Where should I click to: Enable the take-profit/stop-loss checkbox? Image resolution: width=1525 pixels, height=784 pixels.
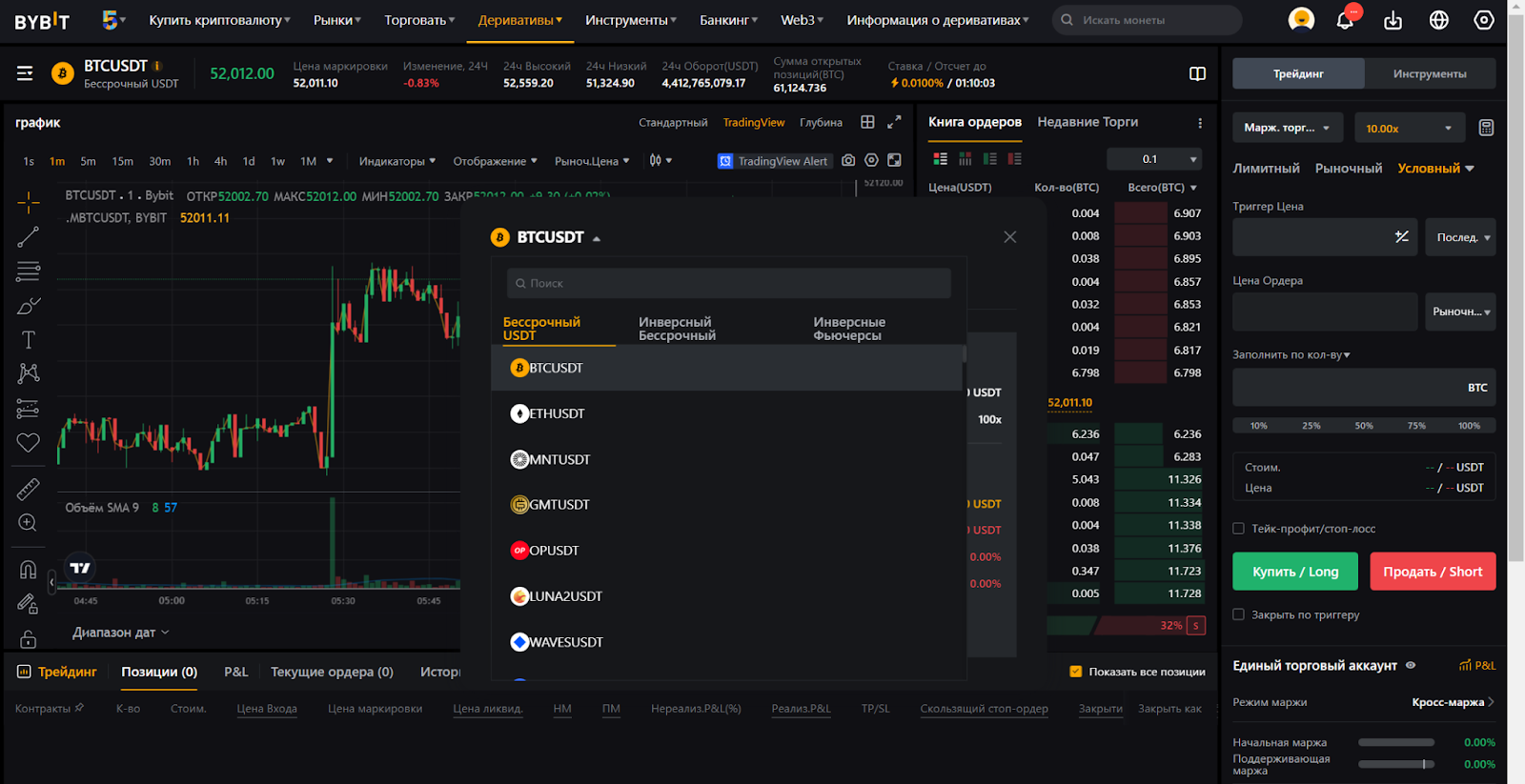[x=1238, y=529]
